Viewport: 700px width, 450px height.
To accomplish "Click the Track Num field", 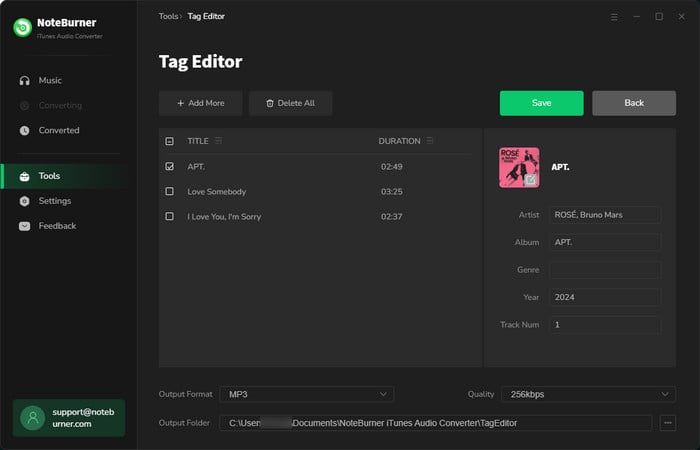I will pyautogui.click(x=605, y=325).
